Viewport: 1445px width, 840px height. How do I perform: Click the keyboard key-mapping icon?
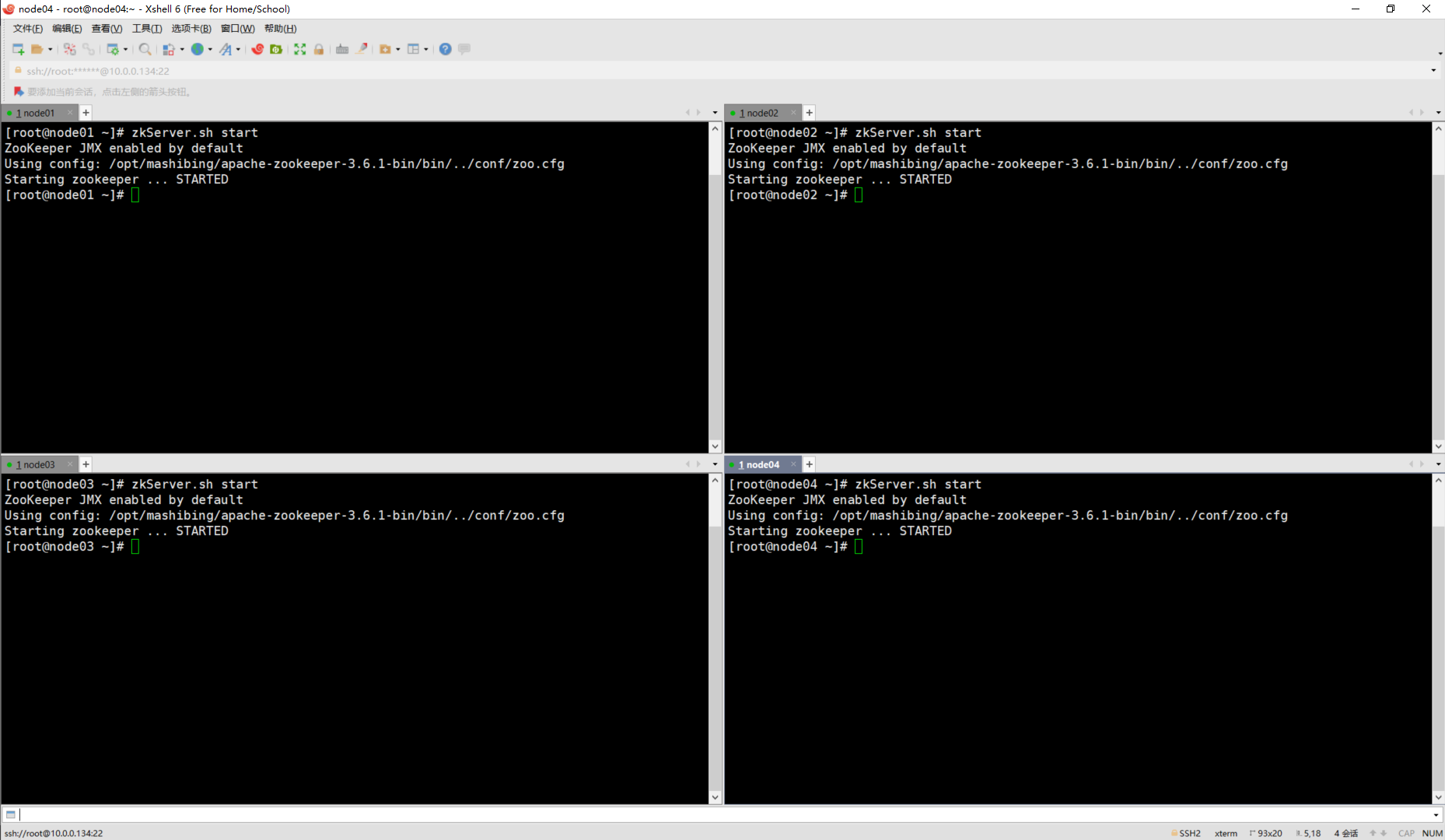[x=342, y=49]
